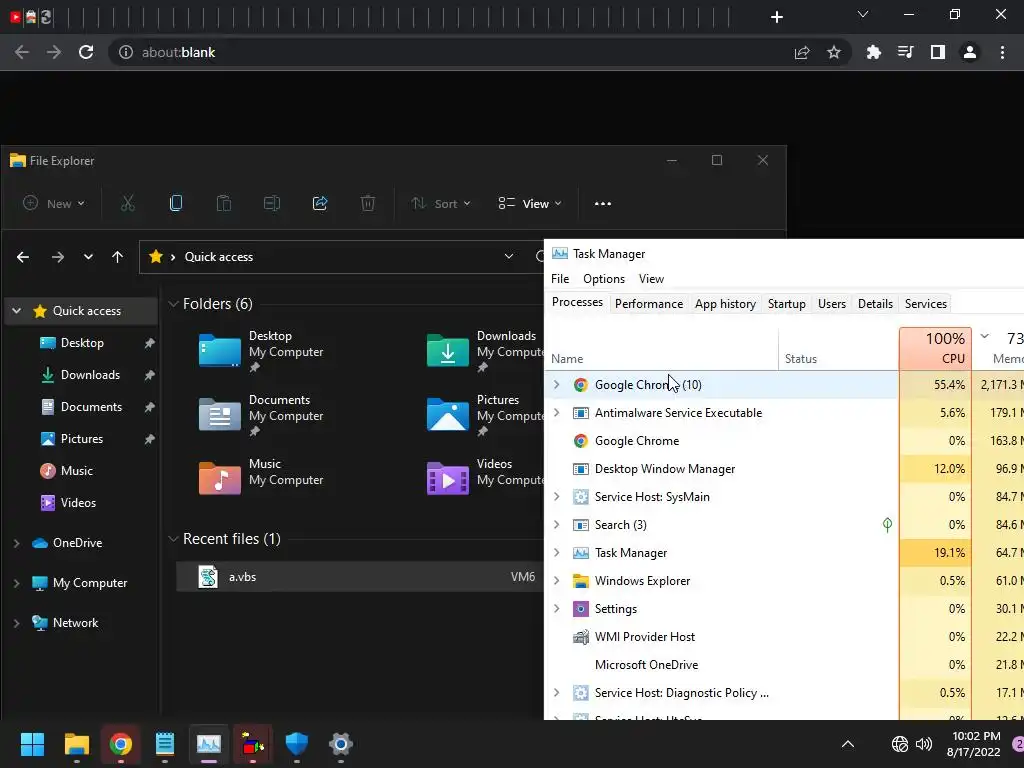Open the Options menu in Task Manager
Screen dimensions: 1024x768
(x=604, y=279)
